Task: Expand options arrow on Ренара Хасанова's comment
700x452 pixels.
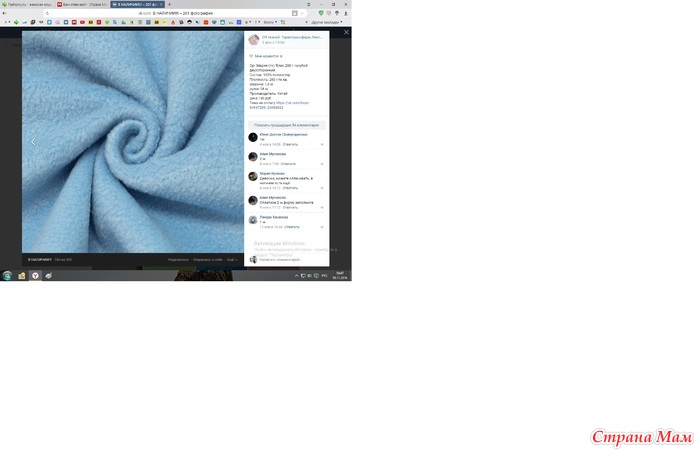Action: point(322,227)
